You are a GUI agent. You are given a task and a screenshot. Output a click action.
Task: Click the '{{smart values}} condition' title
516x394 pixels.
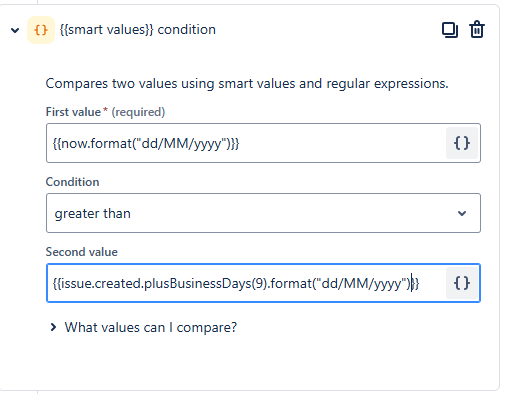(138, 30)
